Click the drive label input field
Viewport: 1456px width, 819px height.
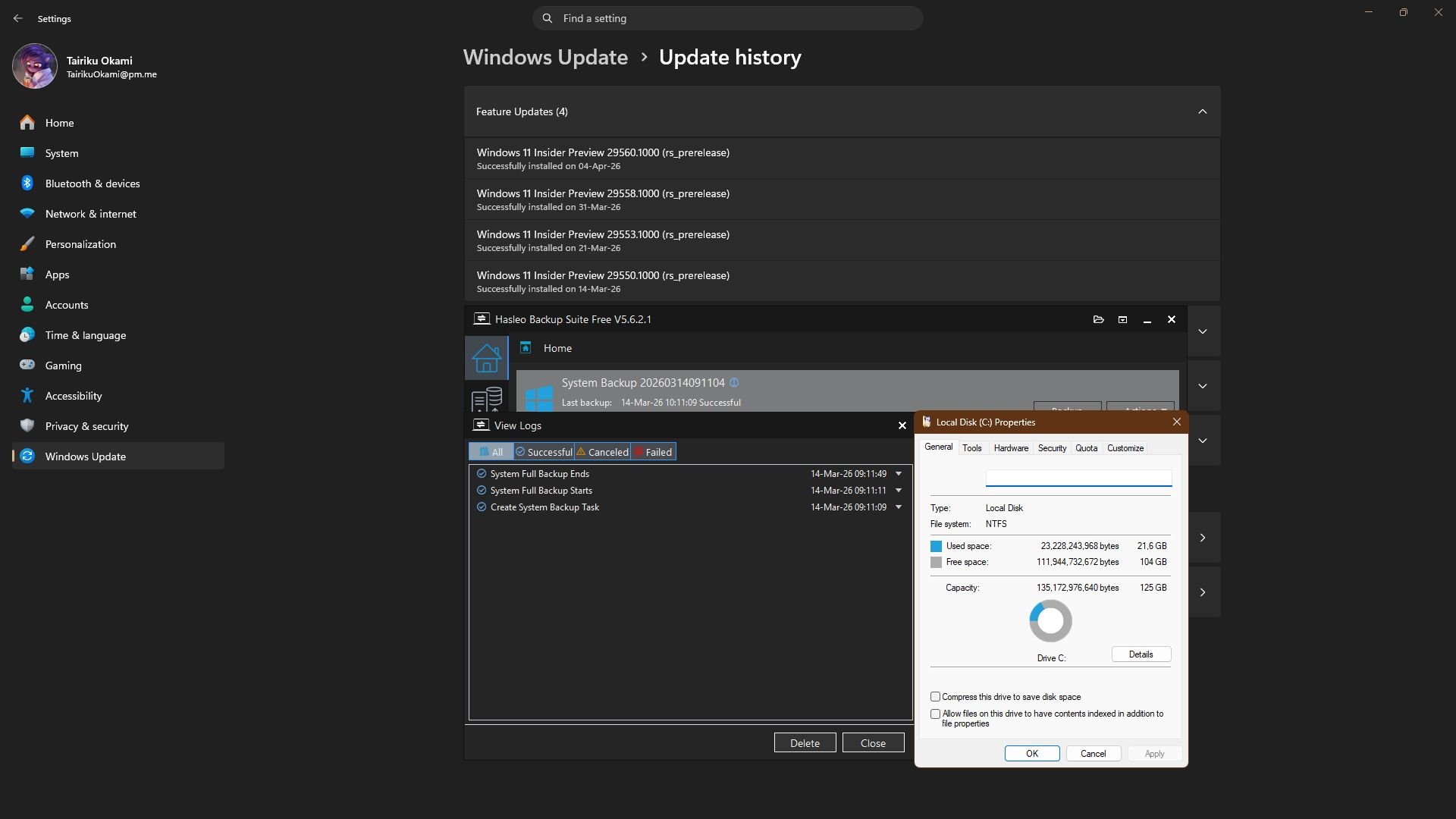coord(1078,478)
